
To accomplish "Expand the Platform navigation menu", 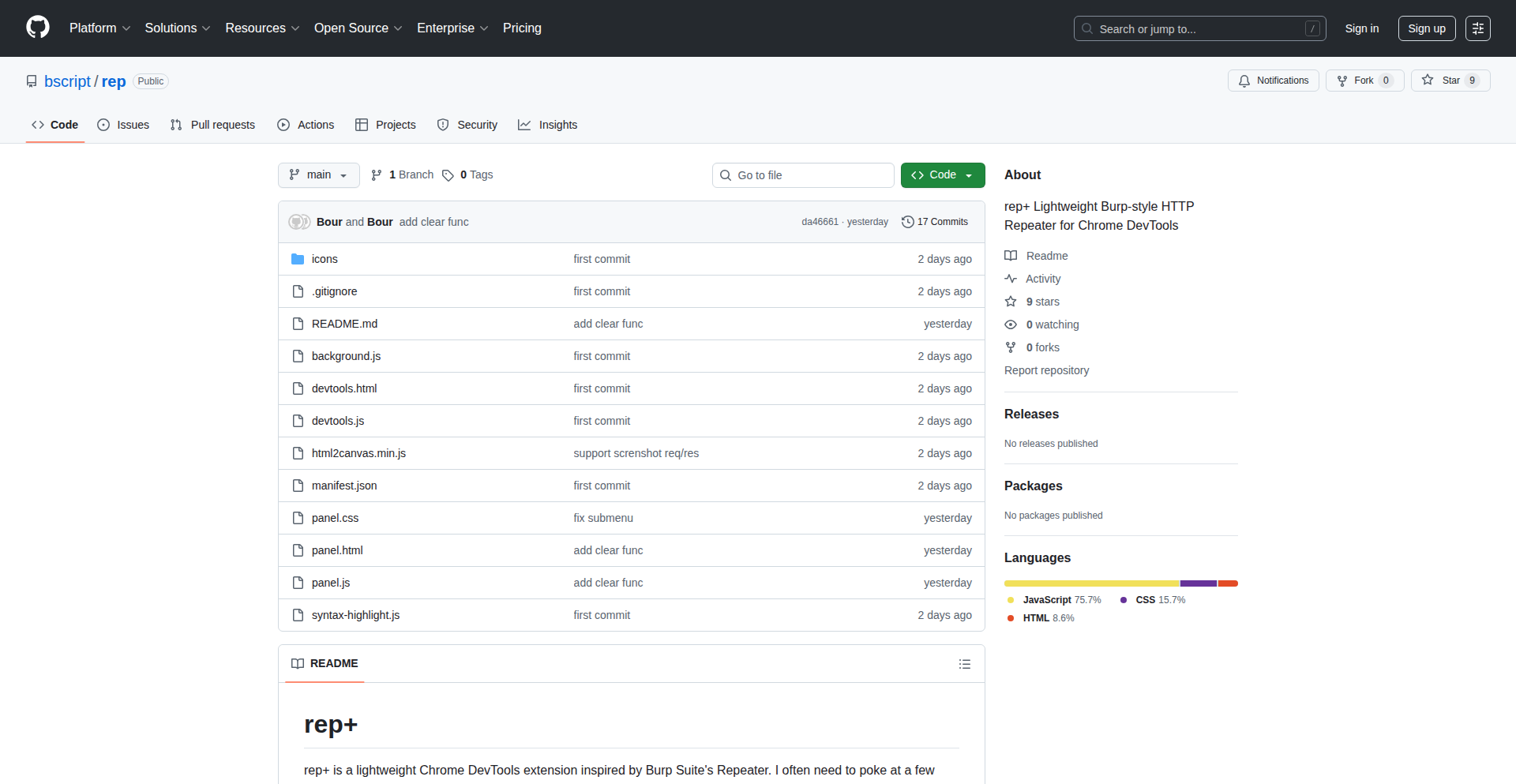I will pyautogui.click(x=99, y=28).
